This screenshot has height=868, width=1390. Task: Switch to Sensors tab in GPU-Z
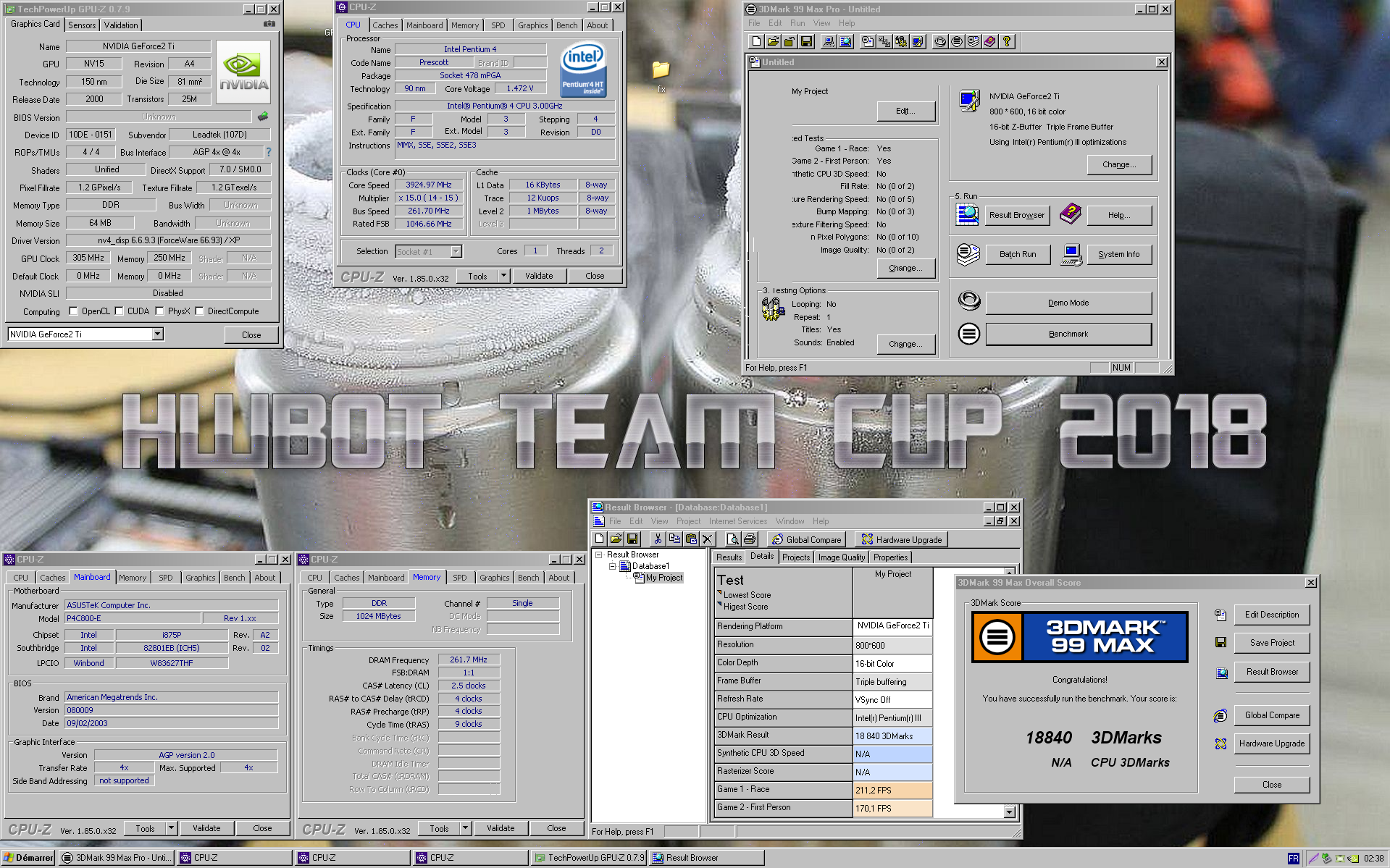click(82, 25)
